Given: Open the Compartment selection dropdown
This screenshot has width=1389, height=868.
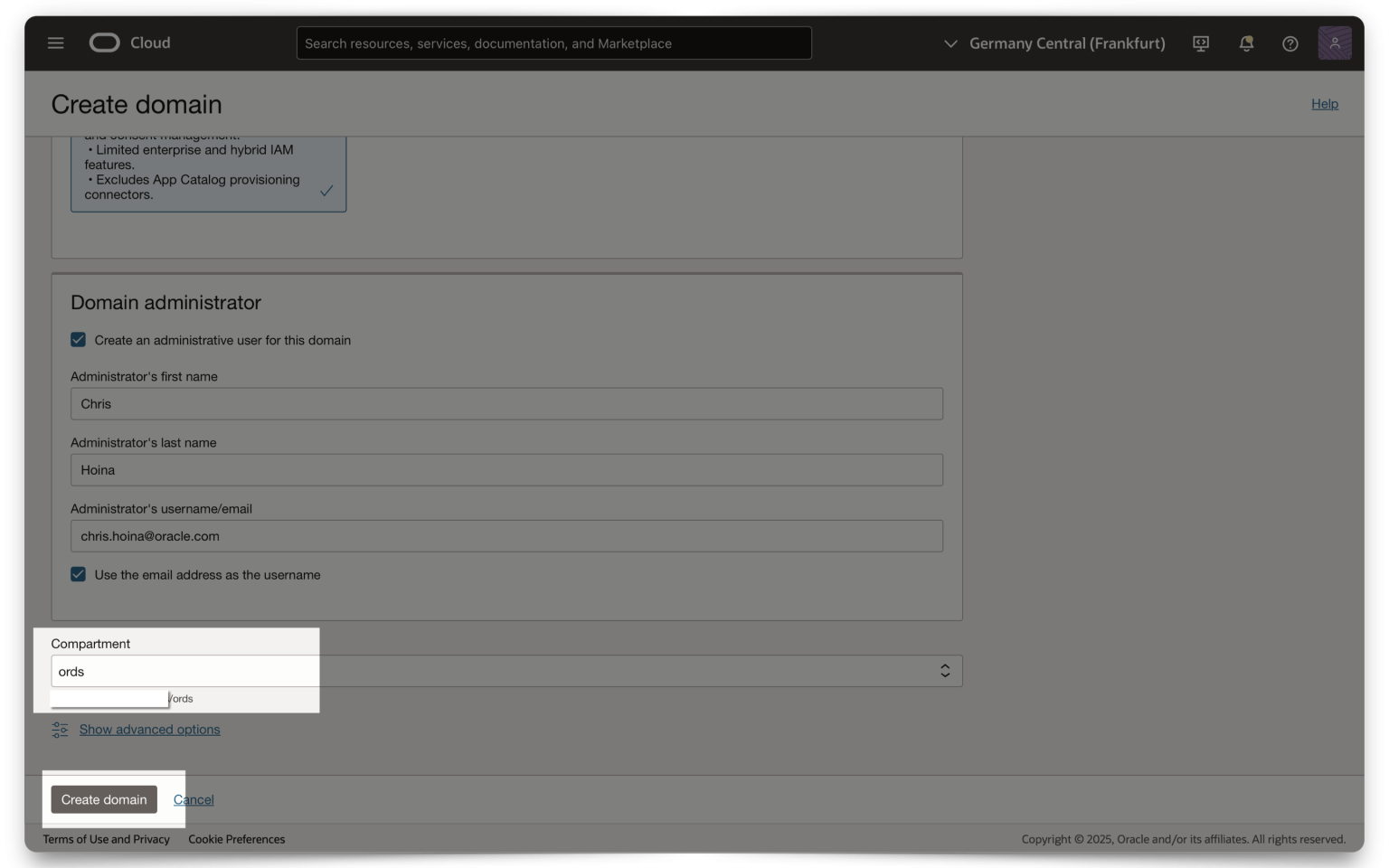Looking at the screenshot, I should 944,670.
